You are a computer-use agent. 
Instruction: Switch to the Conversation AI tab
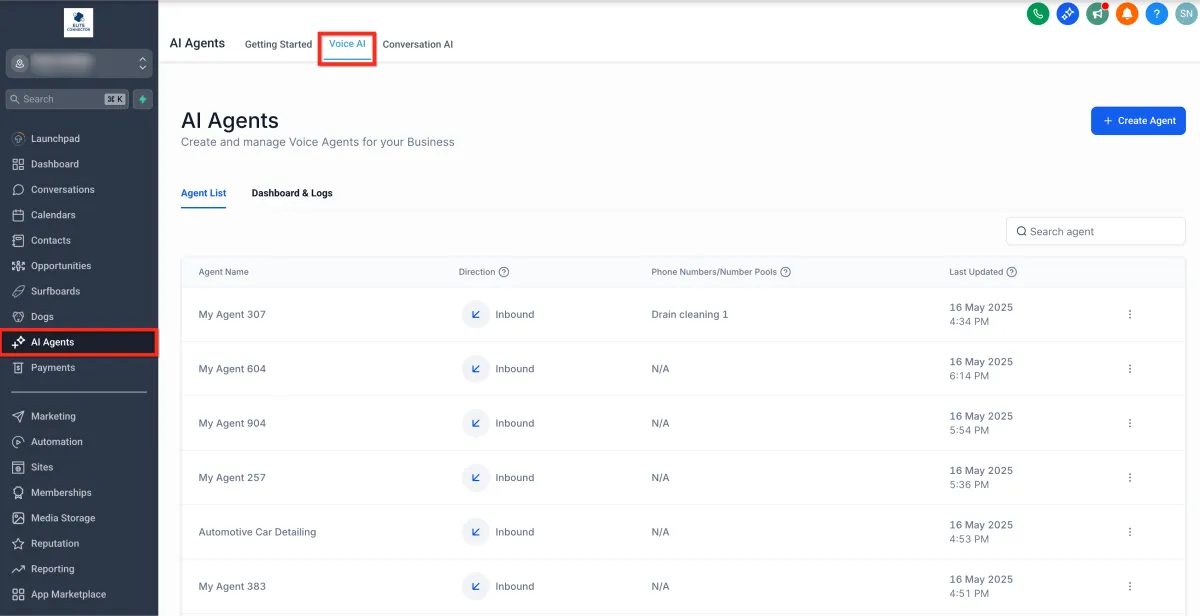point(418,45)
